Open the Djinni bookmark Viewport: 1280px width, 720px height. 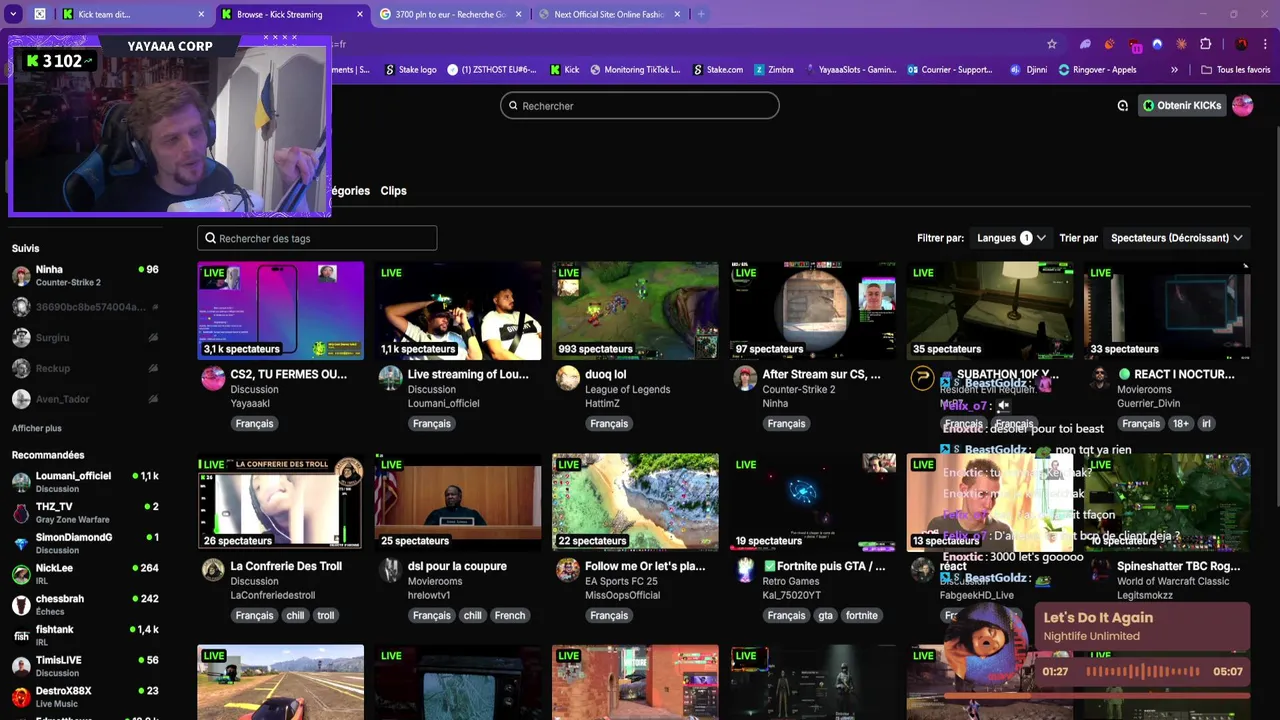[x=1029, y=70]
